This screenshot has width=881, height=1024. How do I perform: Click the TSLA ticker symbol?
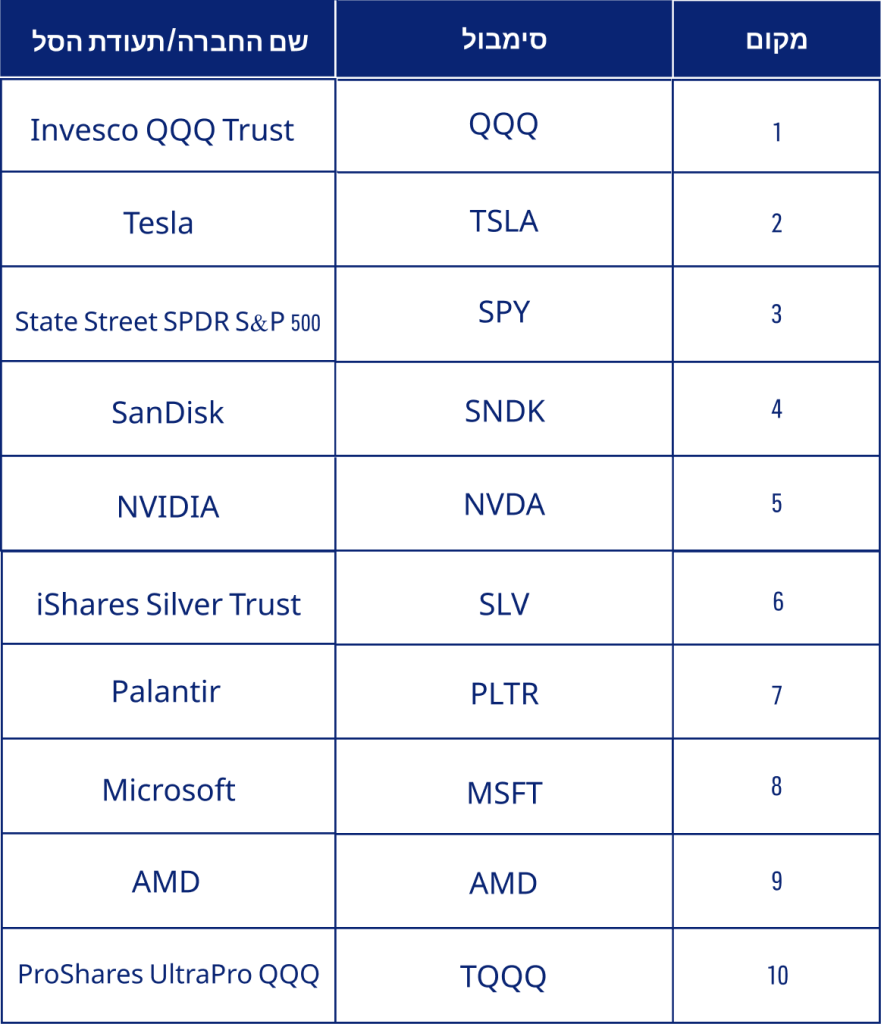click(x=504, y=221)
